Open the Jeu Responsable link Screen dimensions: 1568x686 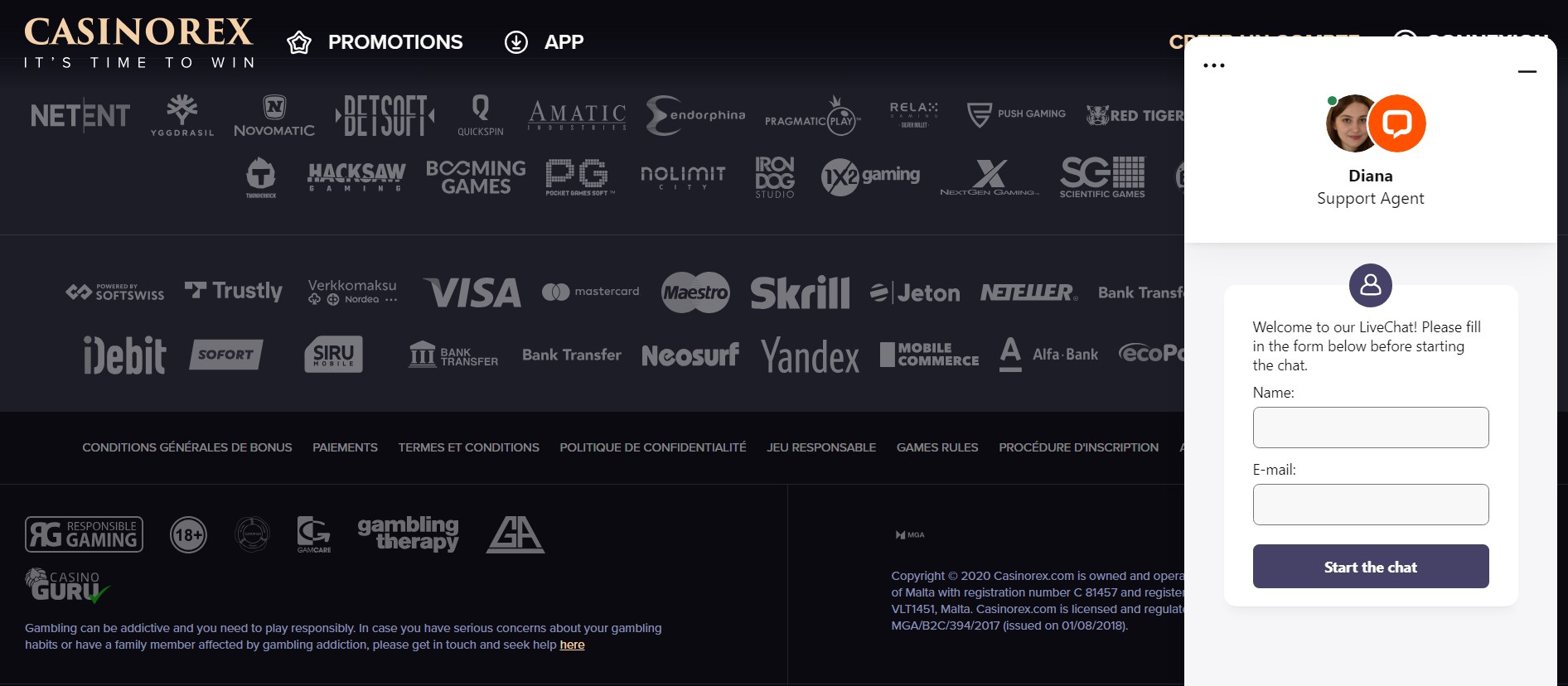[821, 447]
